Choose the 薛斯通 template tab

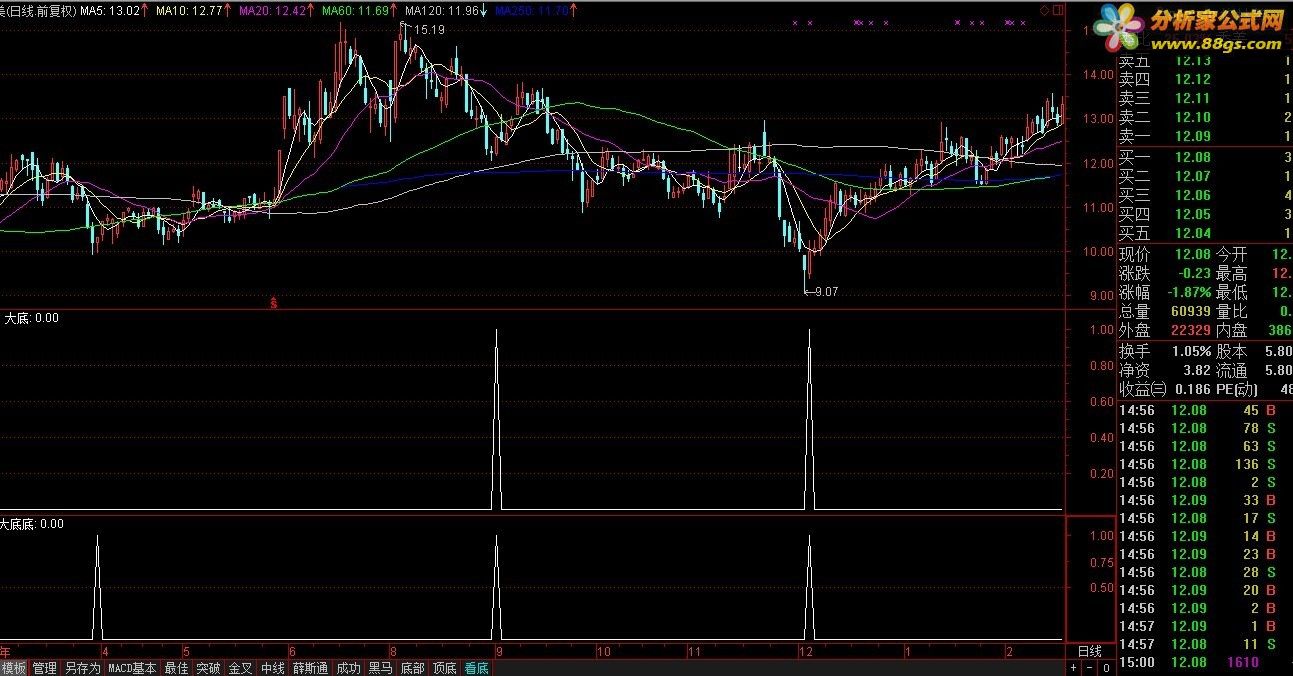(x=310, y=668)
